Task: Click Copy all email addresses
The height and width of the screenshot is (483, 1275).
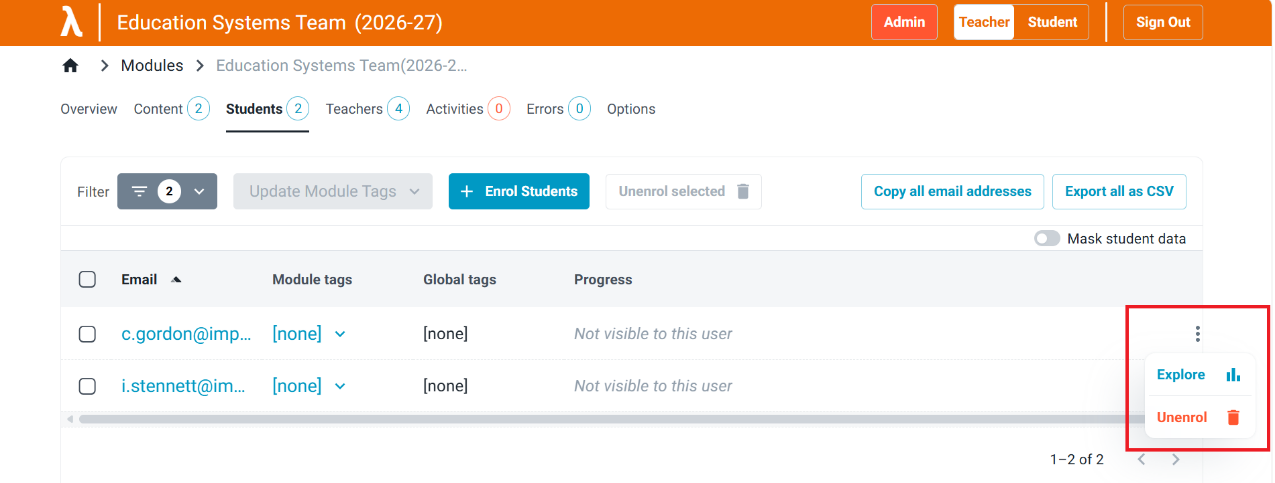Action: coord(952,191)
